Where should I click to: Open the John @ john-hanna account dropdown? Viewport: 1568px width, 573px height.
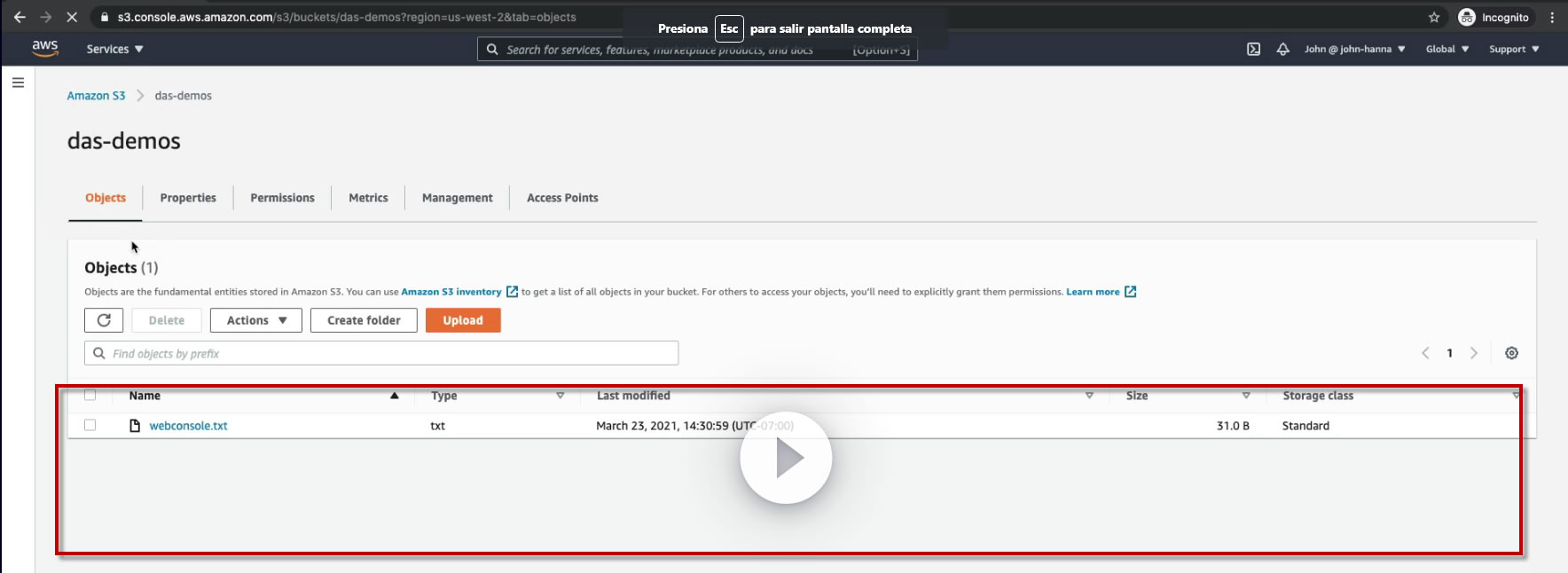tap(1354, 50)
